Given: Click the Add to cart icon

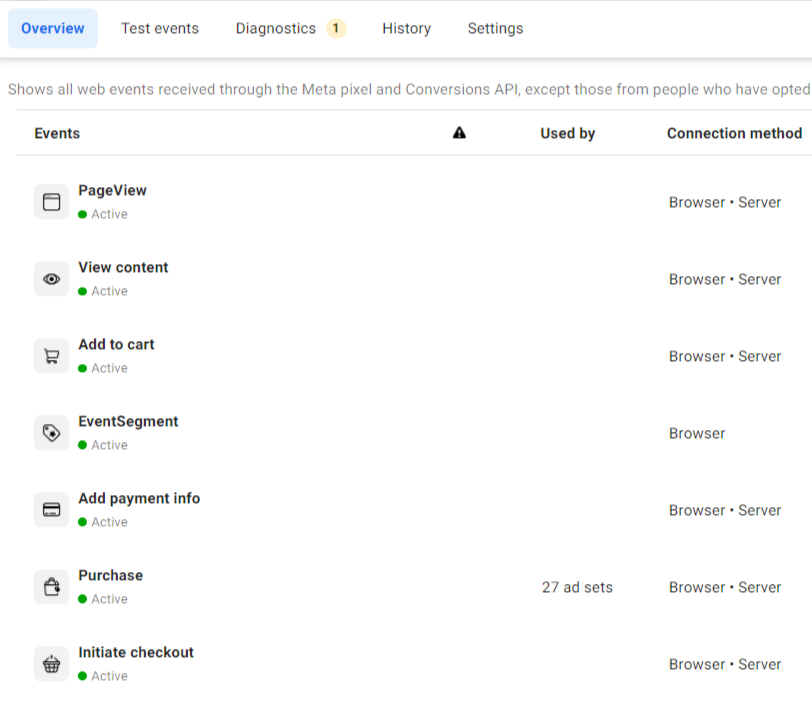Looking at the screenshot, I should [51, 356].
